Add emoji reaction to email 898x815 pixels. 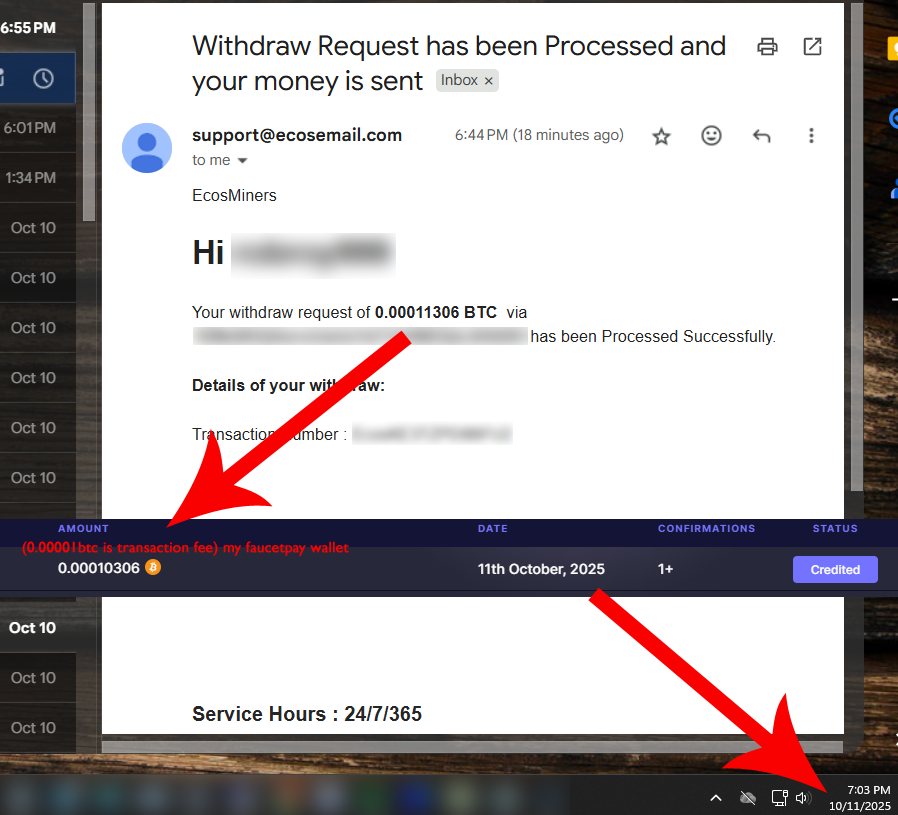point(711,136)
